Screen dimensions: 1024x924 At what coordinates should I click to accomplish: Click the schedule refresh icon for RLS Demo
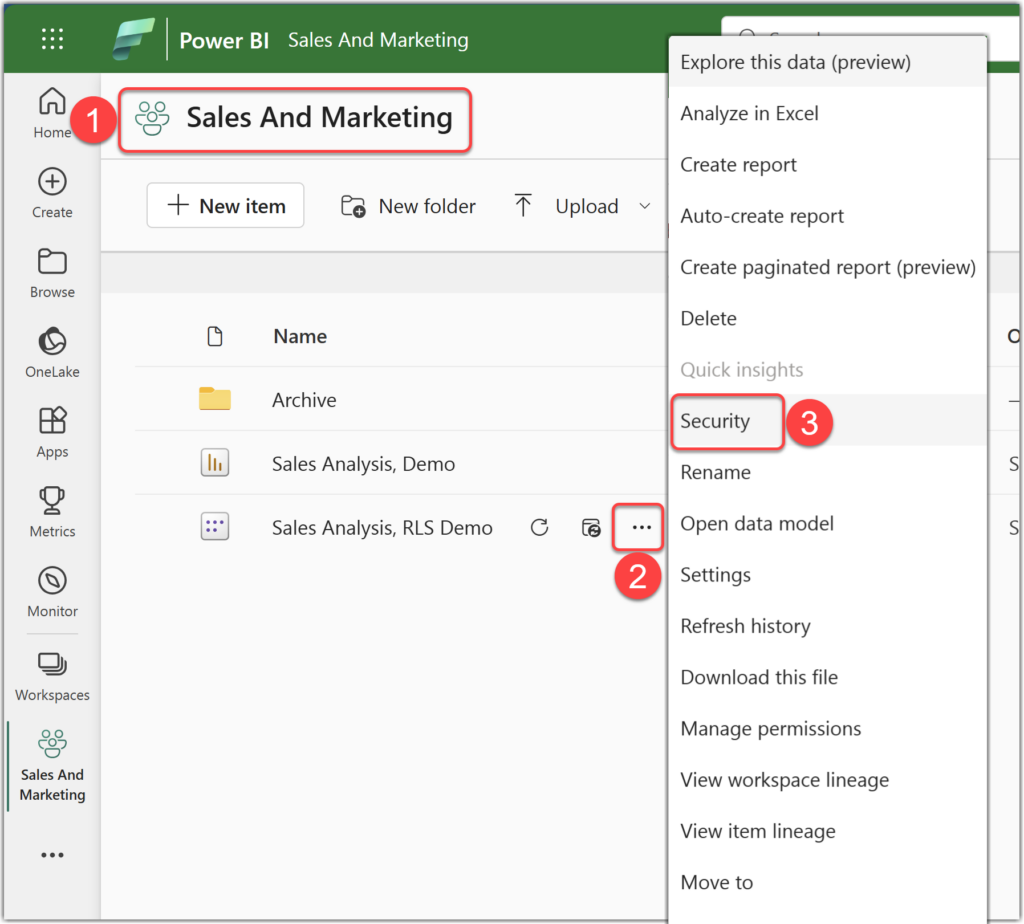click(591, 527)
